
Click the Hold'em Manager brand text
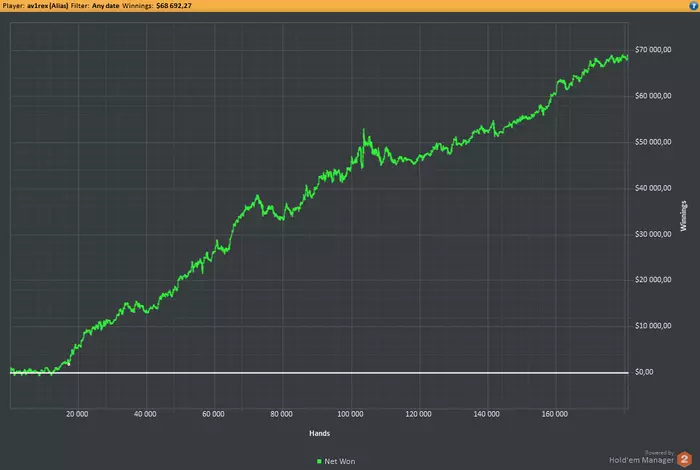(x=642, y=460)
